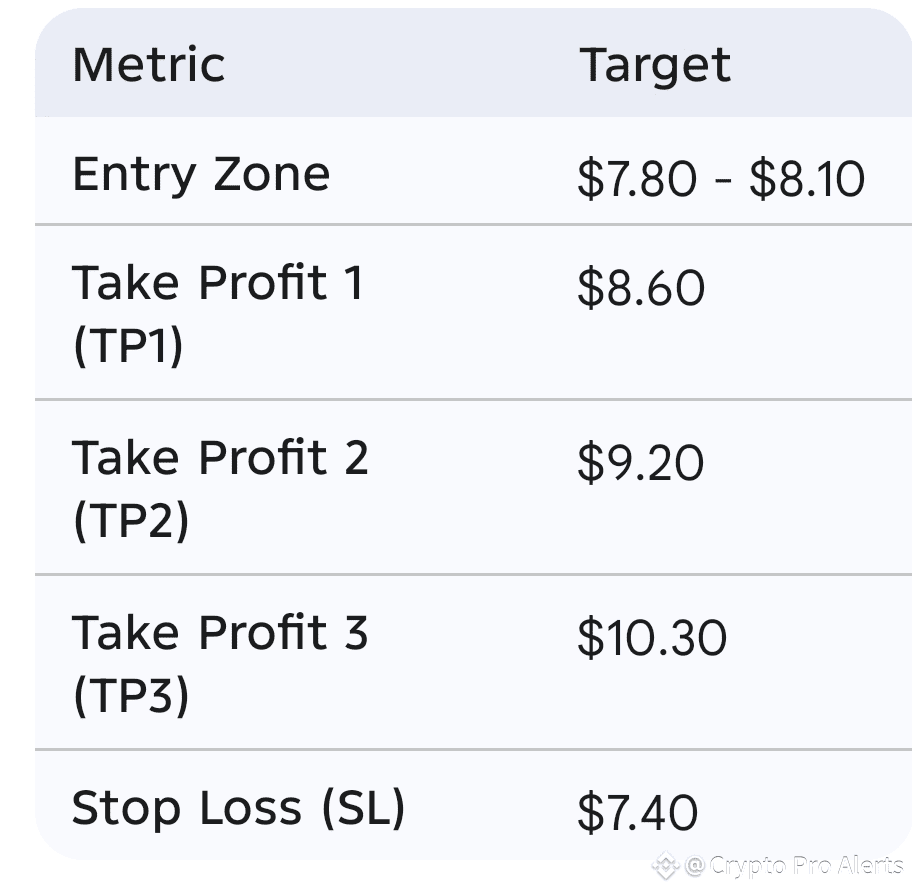
Task: Select the $7.80 lower entry price
Action: (636, 181)
